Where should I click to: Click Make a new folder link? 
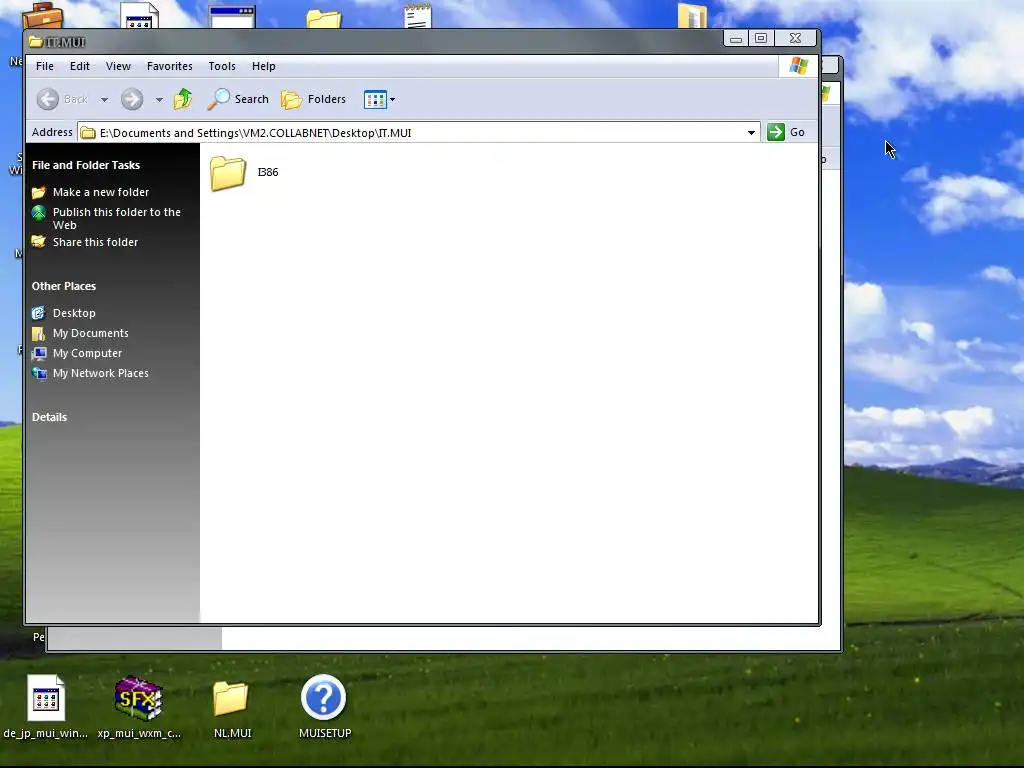pyautogui.click(x=101, y=192)
